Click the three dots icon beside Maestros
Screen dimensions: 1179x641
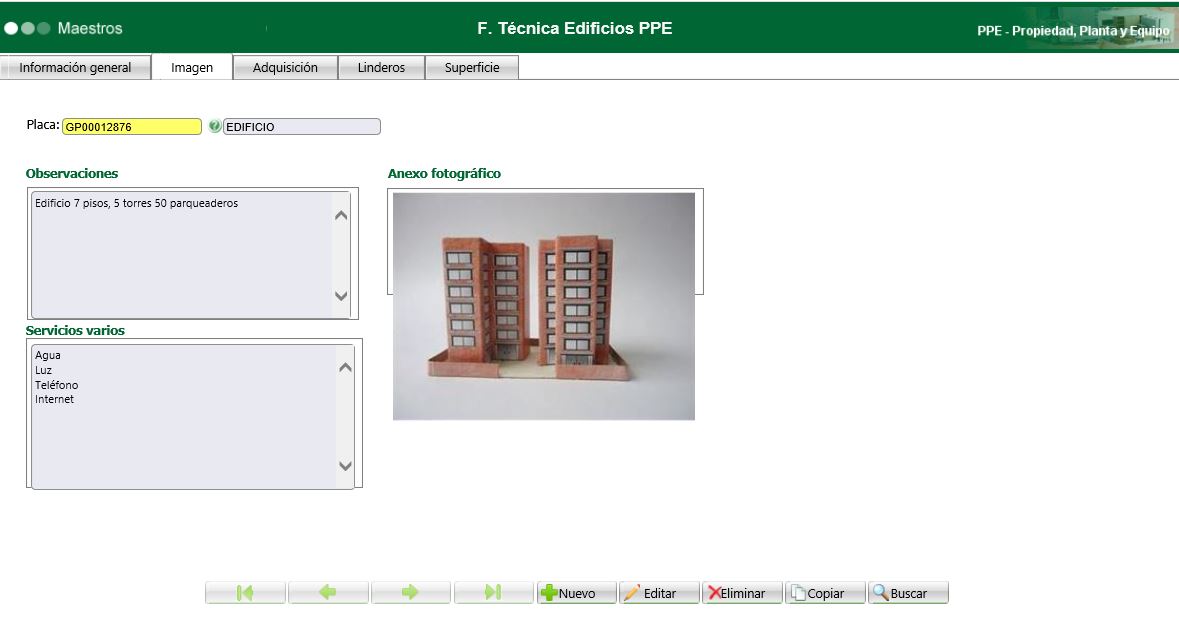pyautogui.click(x=27, y=28)
